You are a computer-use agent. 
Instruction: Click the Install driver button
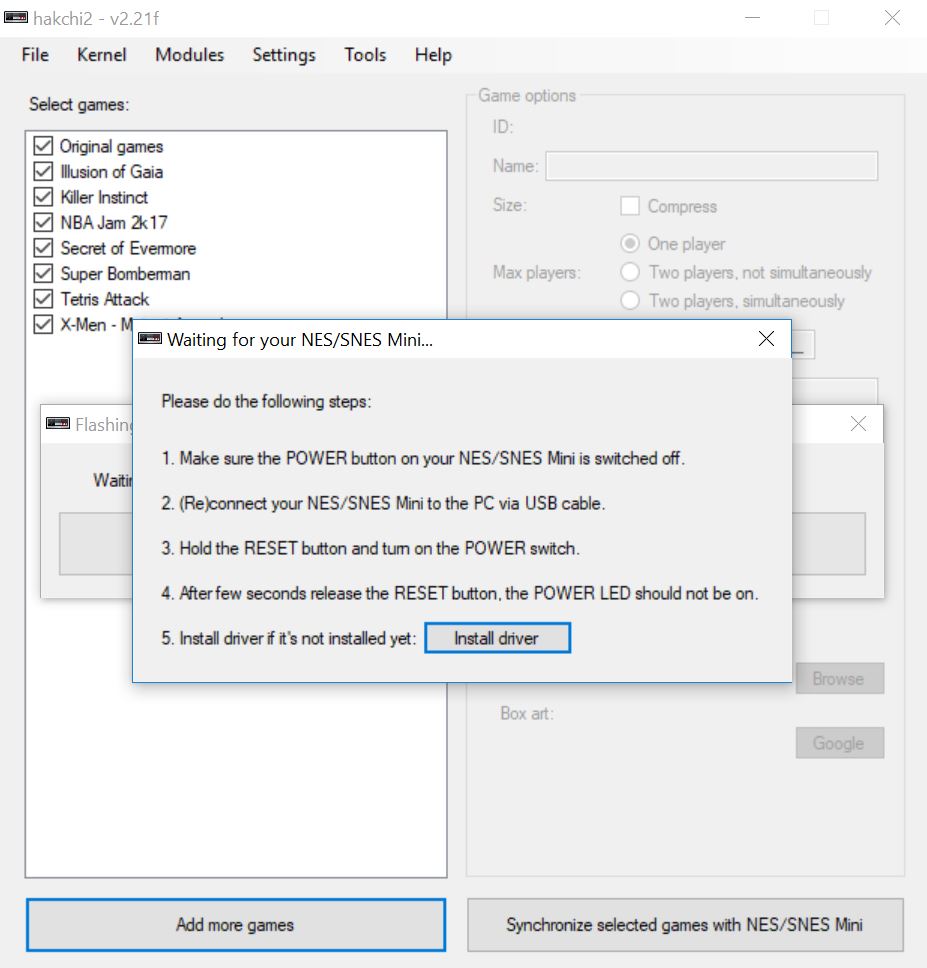(497, 638)
